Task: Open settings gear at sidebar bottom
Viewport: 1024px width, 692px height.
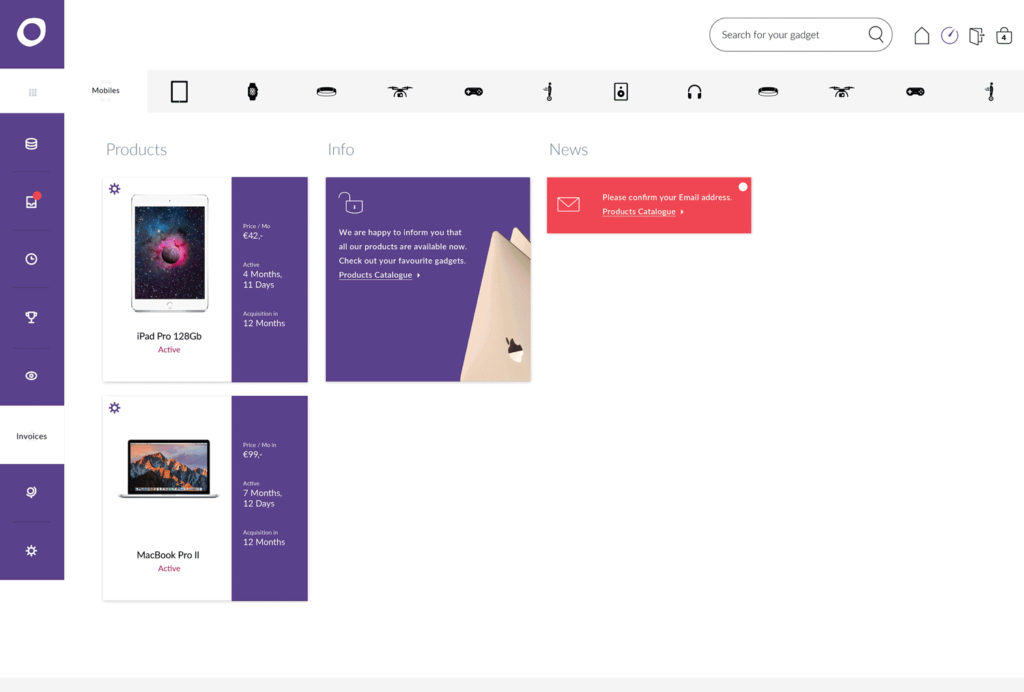Action: coord(31,550)
